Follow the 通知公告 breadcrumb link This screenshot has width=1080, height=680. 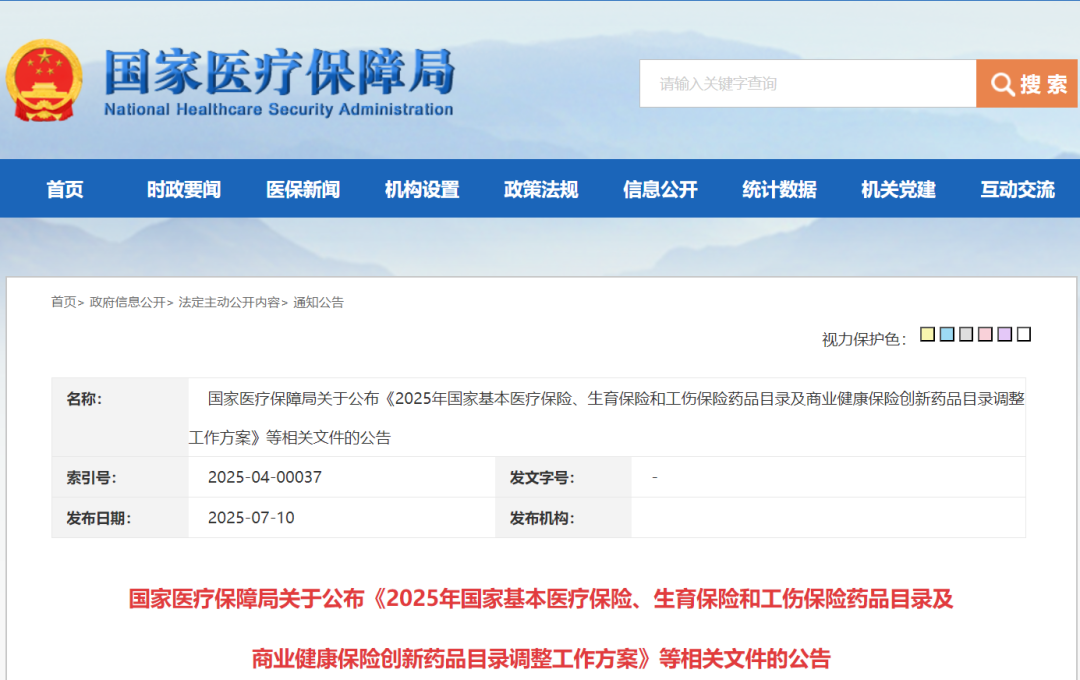click(318, 302)
